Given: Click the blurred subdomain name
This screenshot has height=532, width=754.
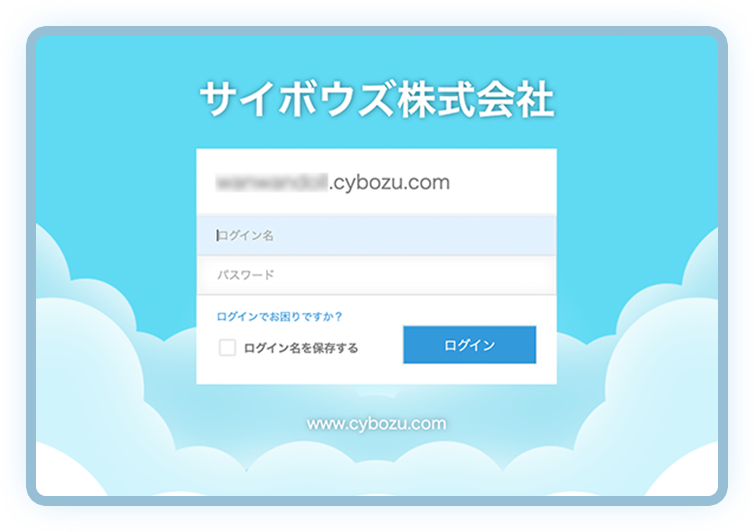Looking at the screenshot, I should pyautogui.click(x=272, y=183).
